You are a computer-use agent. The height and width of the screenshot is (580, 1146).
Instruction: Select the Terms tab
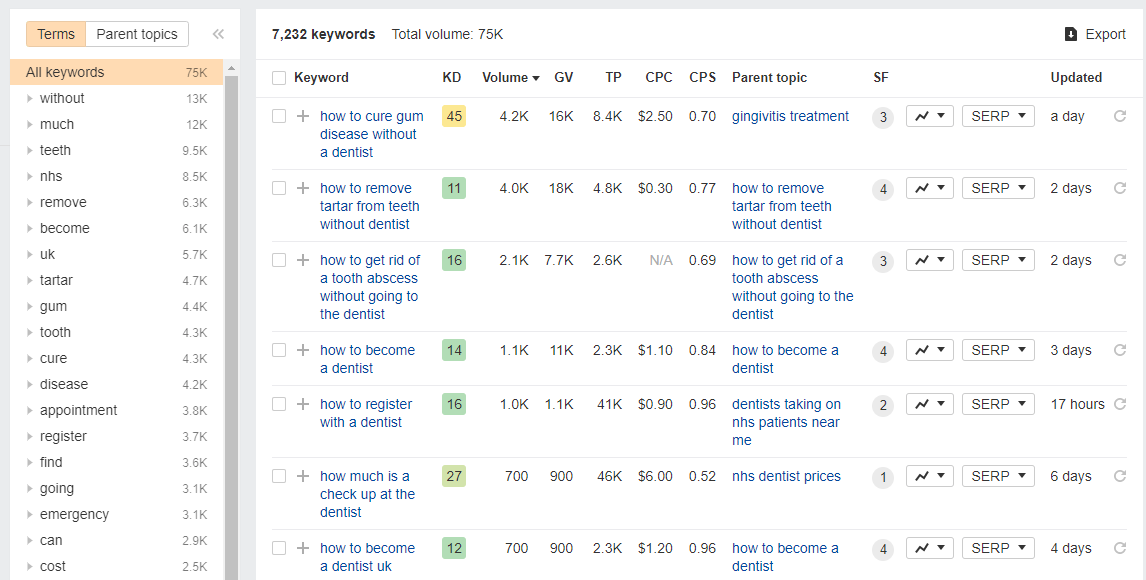tap(56, 34)
